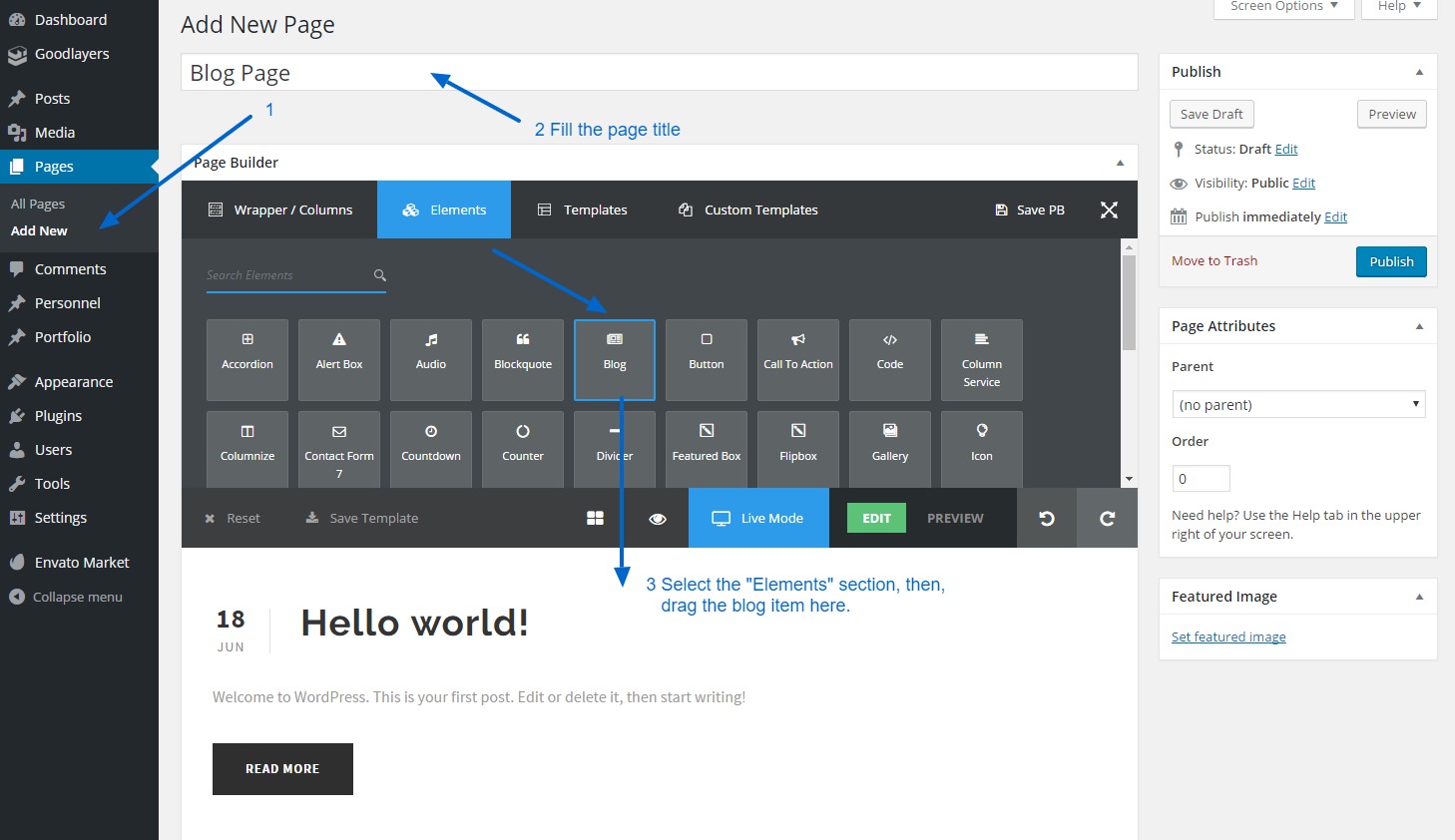1455x840 pixels.
Task: Select the Accordion element tile
Action: (247, 359)
